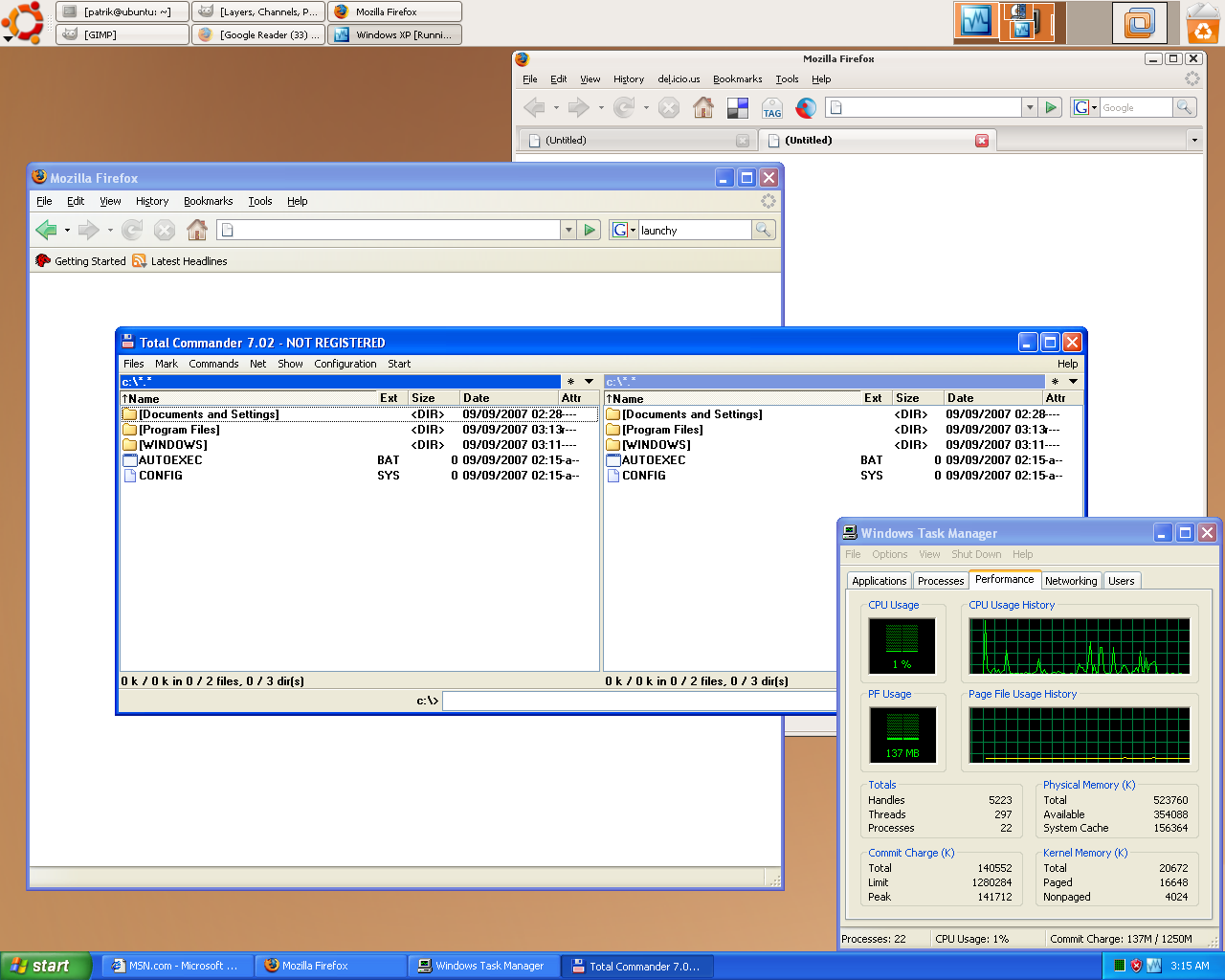The width and height of the screenshot is (1225, 980).
Task: Open the tab list dropdown in the Firefox tab bar
Action: pyautogui.click(x=1194, y=141)
